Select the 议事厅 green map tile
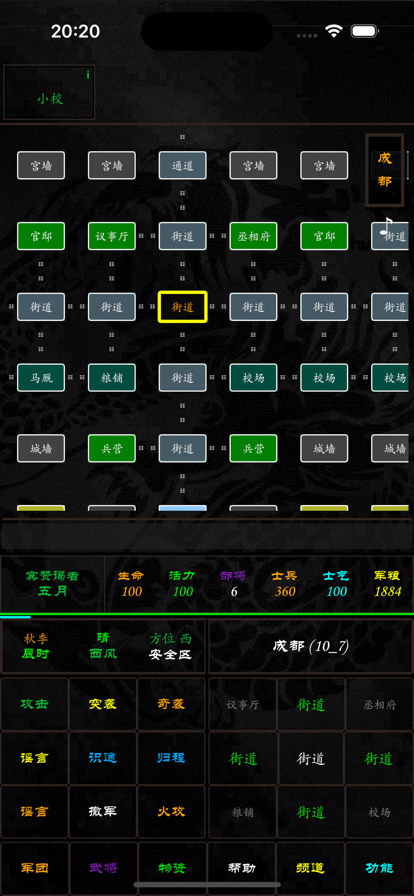 [x=112, y=236]
